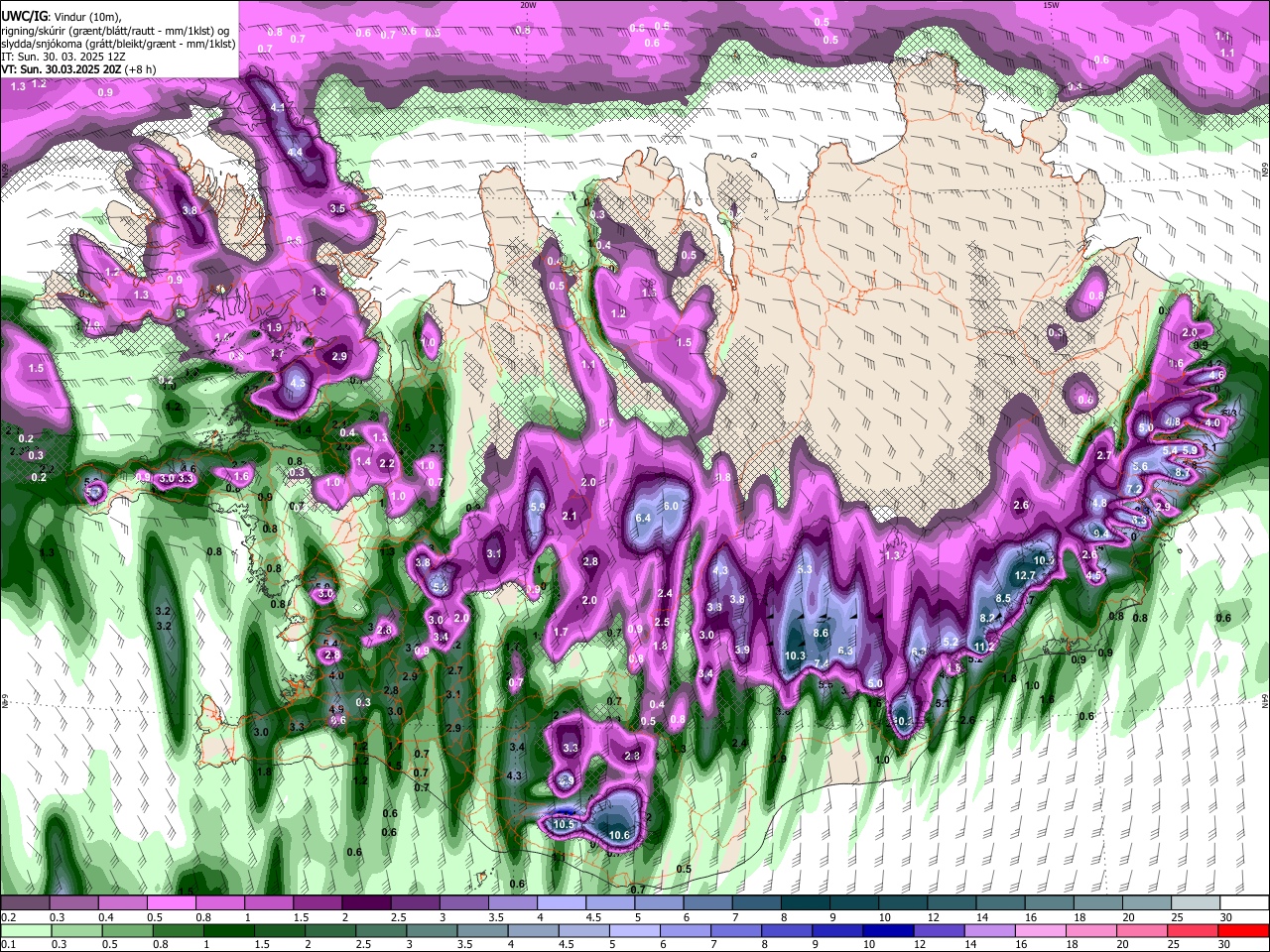This screenshot has width=1270, height=952.
Task: Click the 0.2 label on the snow scale
Action: tap(8, 917)
